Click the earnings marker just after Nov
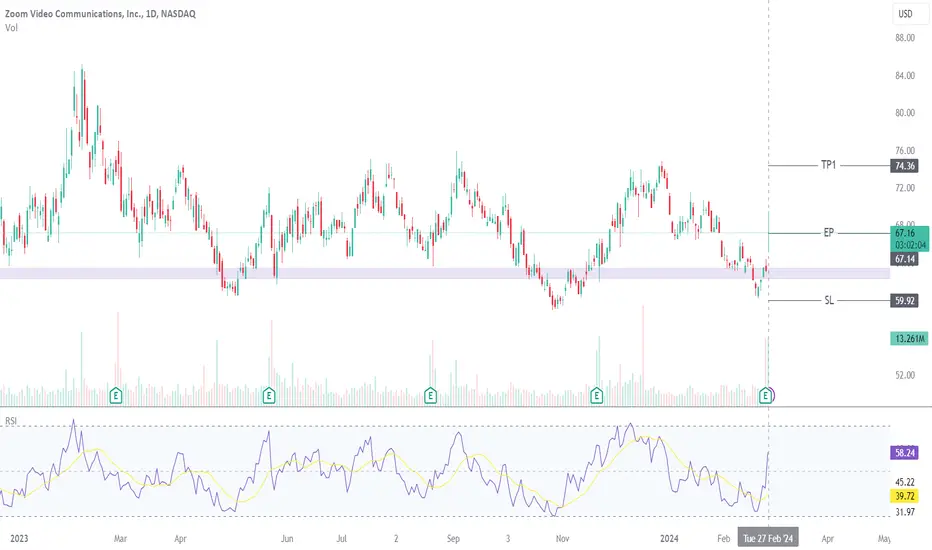Viewport: 932px width, 550px height. click(596, 394)
